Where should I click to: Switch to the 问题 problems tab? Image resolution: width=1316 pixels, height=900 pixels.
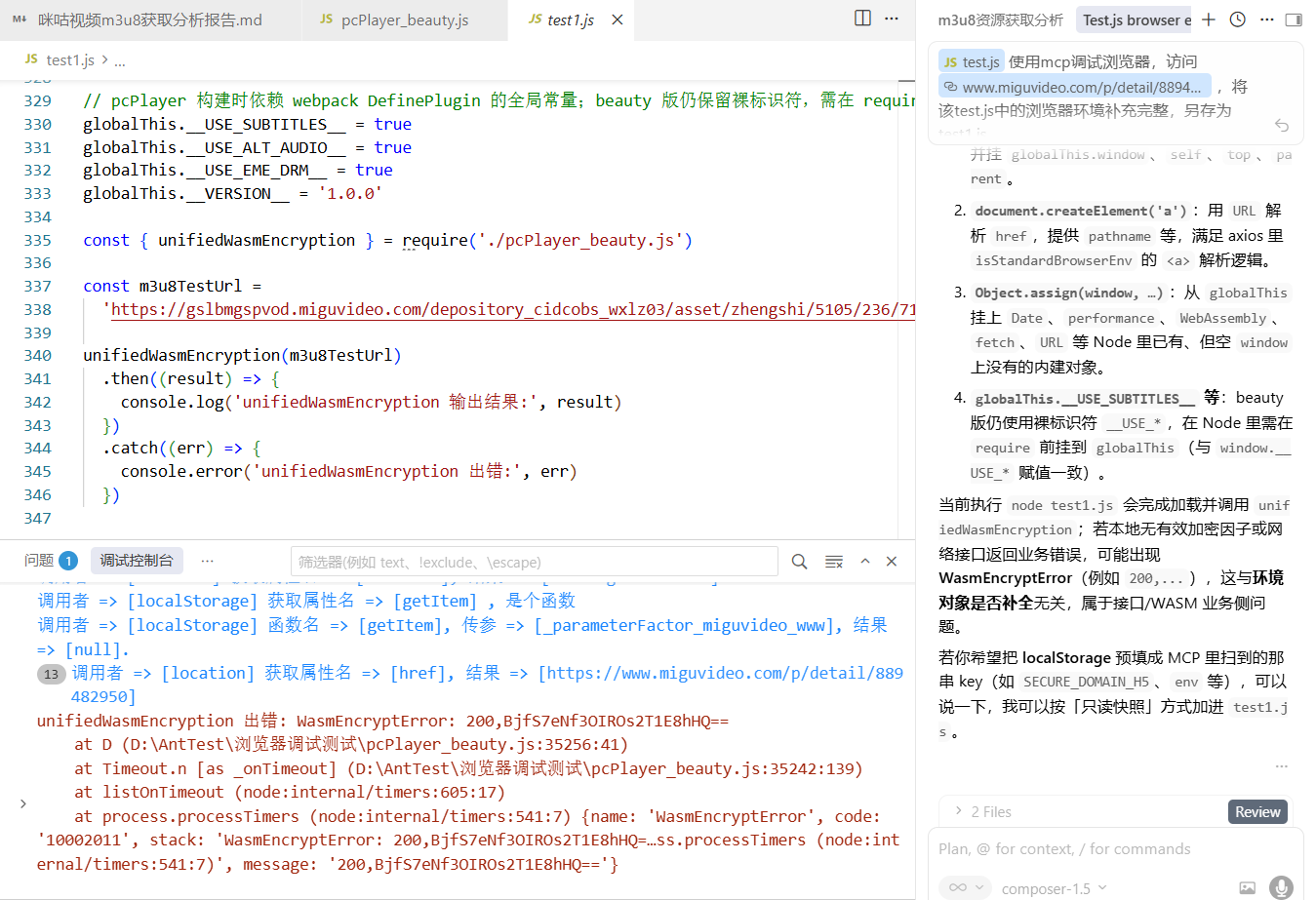pyautogui.click(x=39, y=560)
